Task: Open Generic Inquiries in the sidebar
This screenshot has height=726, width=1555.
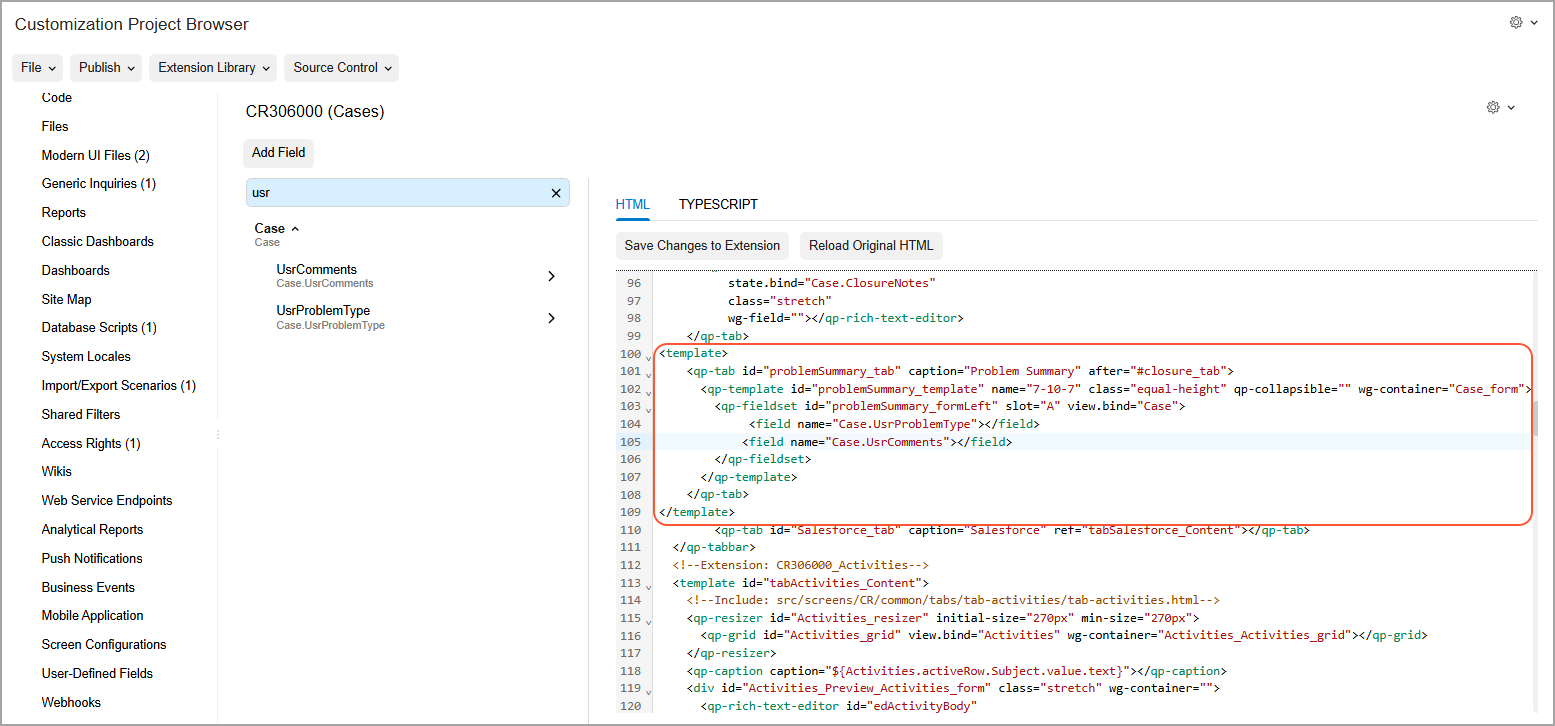Action: pyautogui.click(x=98, y=184)
